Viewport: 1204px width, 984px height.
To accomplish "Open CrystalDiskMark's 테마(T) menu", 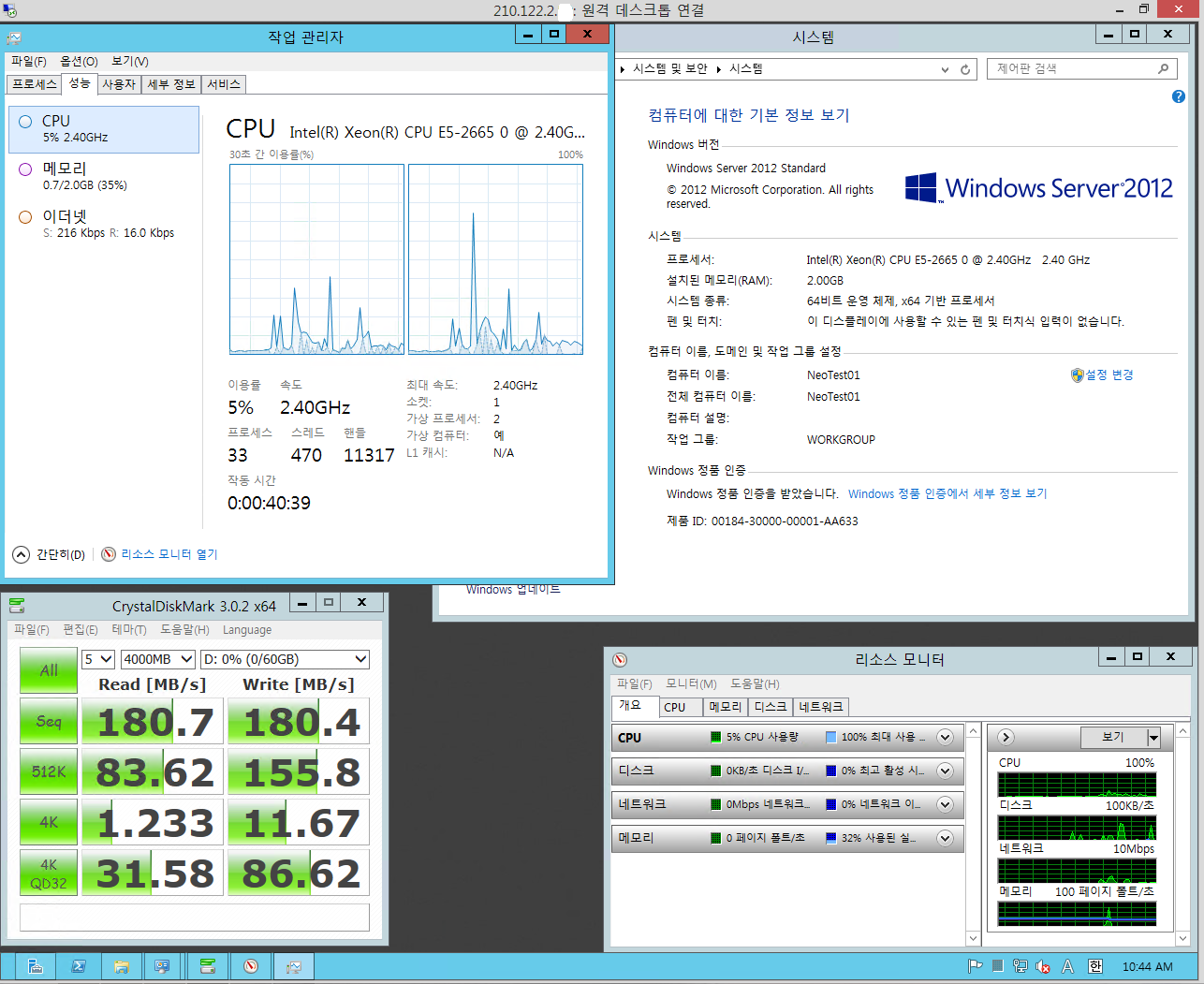I will (x=129, y=630).
